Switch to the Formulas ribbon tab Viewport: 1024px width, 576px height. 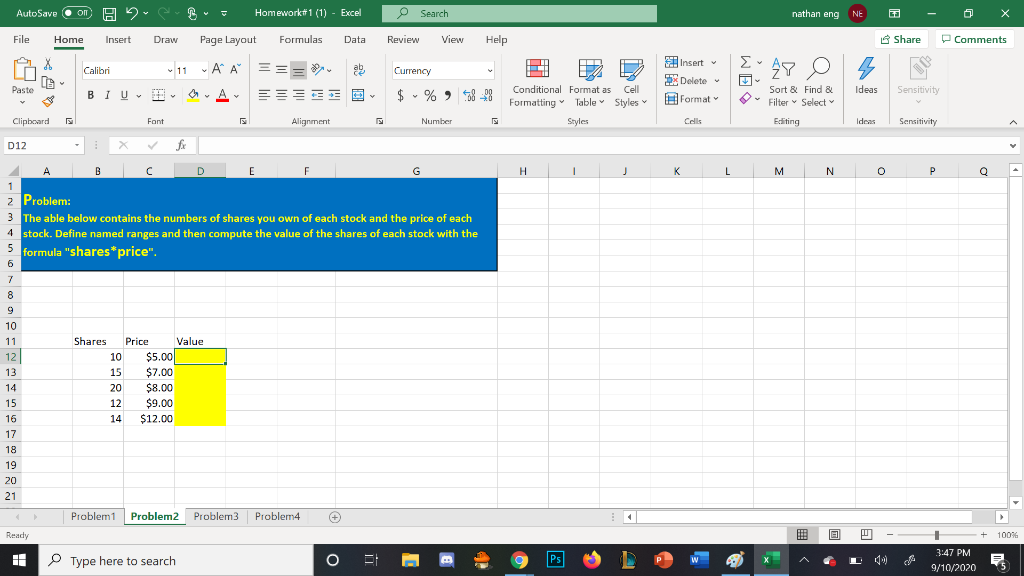(x=300, y=40)
